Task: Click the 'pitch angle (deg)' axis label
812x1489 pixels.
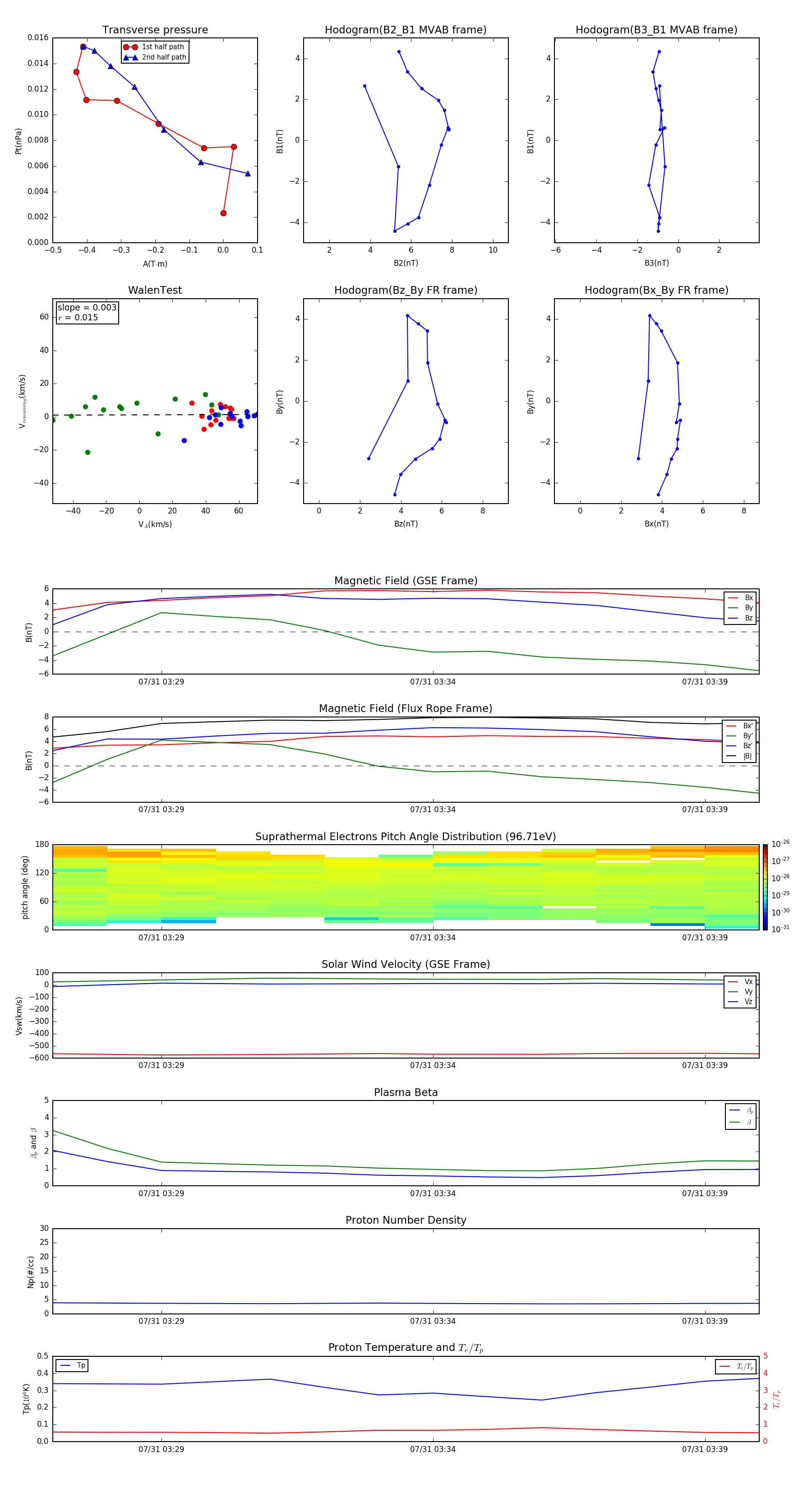Action: pyautogui.click(x=25, y=887)
